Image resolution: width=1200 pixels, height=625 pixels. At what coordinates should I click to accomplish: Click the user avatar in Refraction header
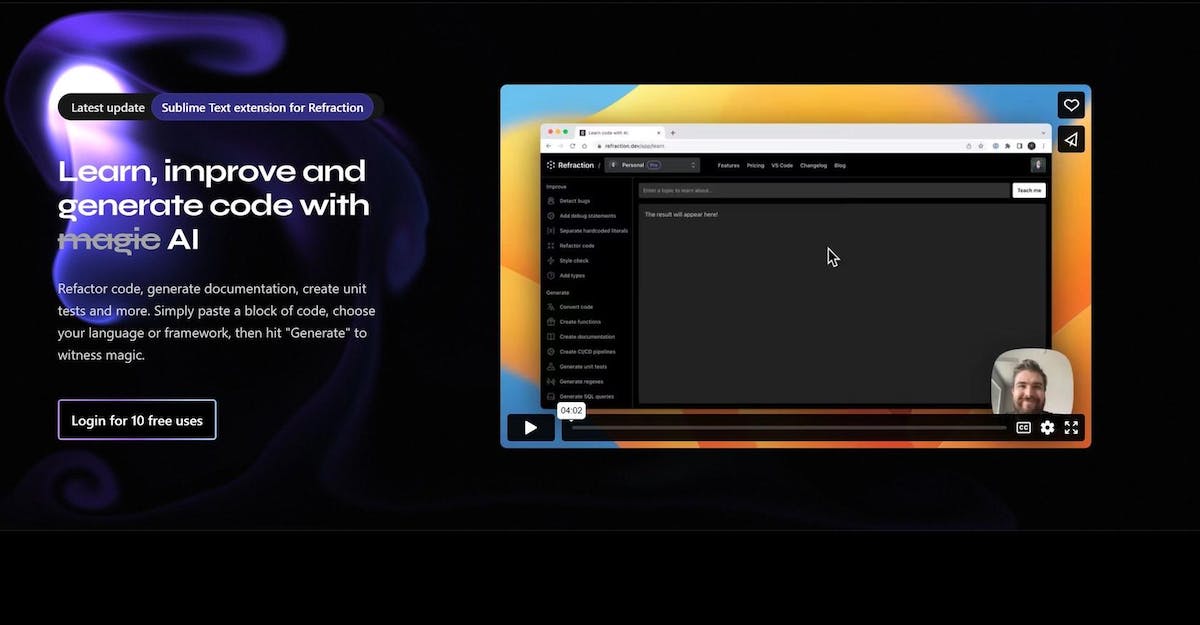tap(1038, 165)
